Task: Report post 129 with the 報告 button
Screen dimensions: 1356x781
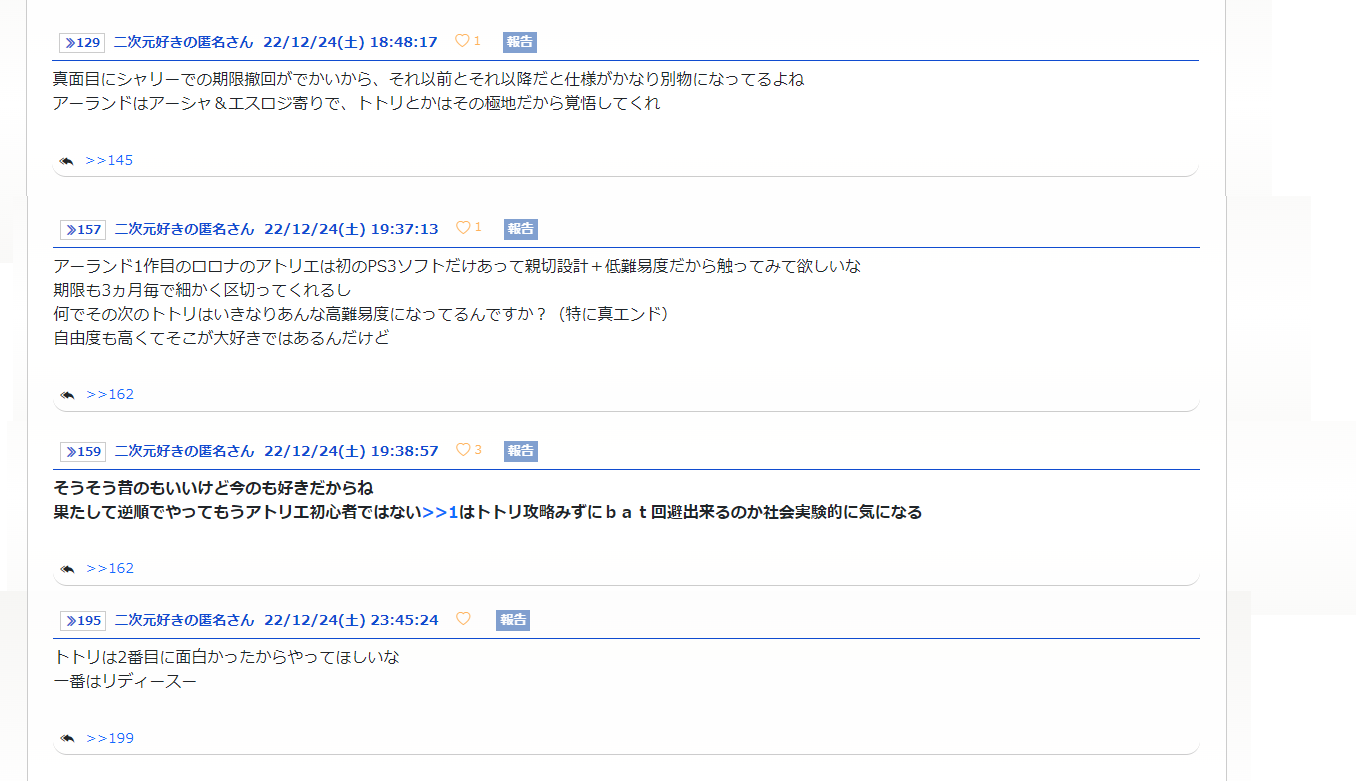Action: [520, 42]
